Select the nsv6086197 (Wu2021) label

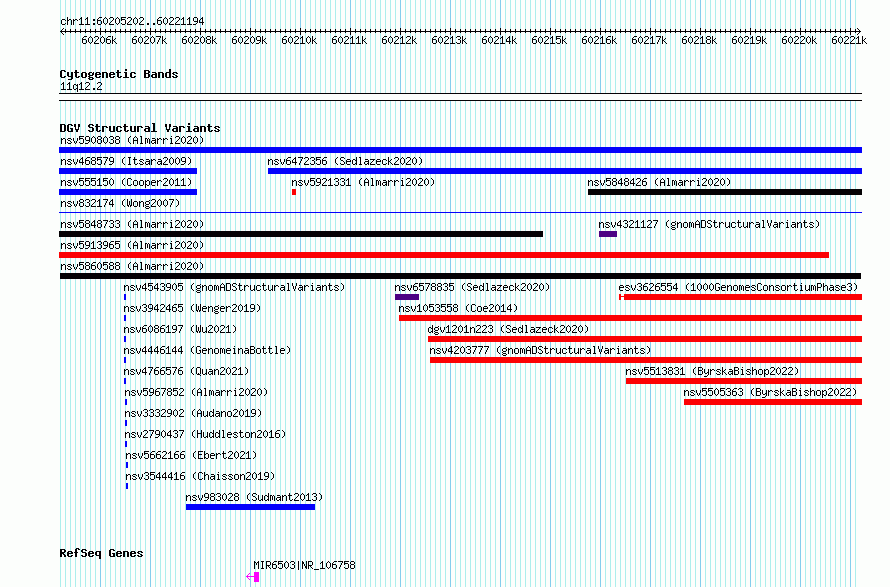(180, 329)
